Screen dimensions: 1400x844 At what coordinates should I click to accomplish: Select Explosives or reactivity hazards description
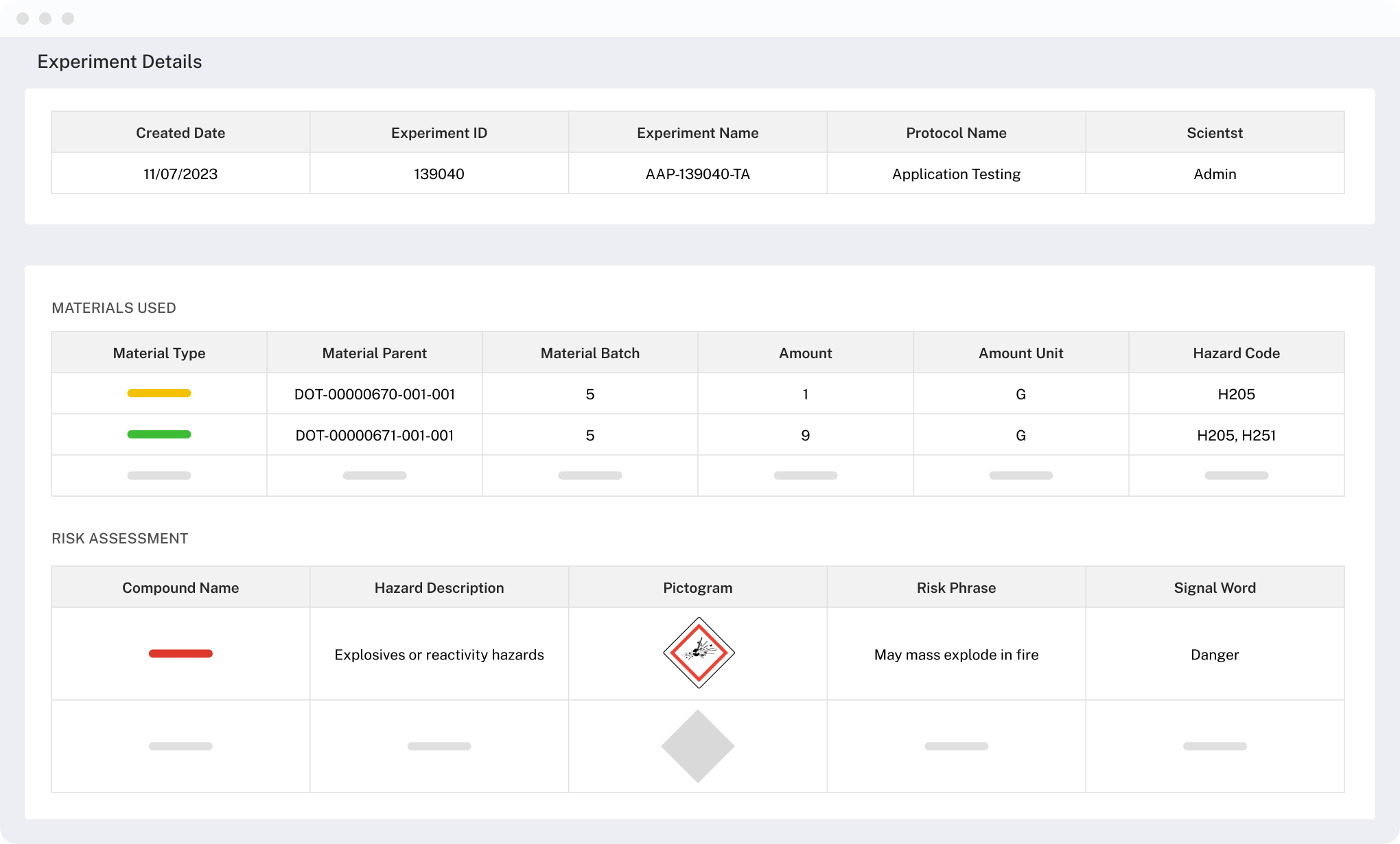(439, 655)
